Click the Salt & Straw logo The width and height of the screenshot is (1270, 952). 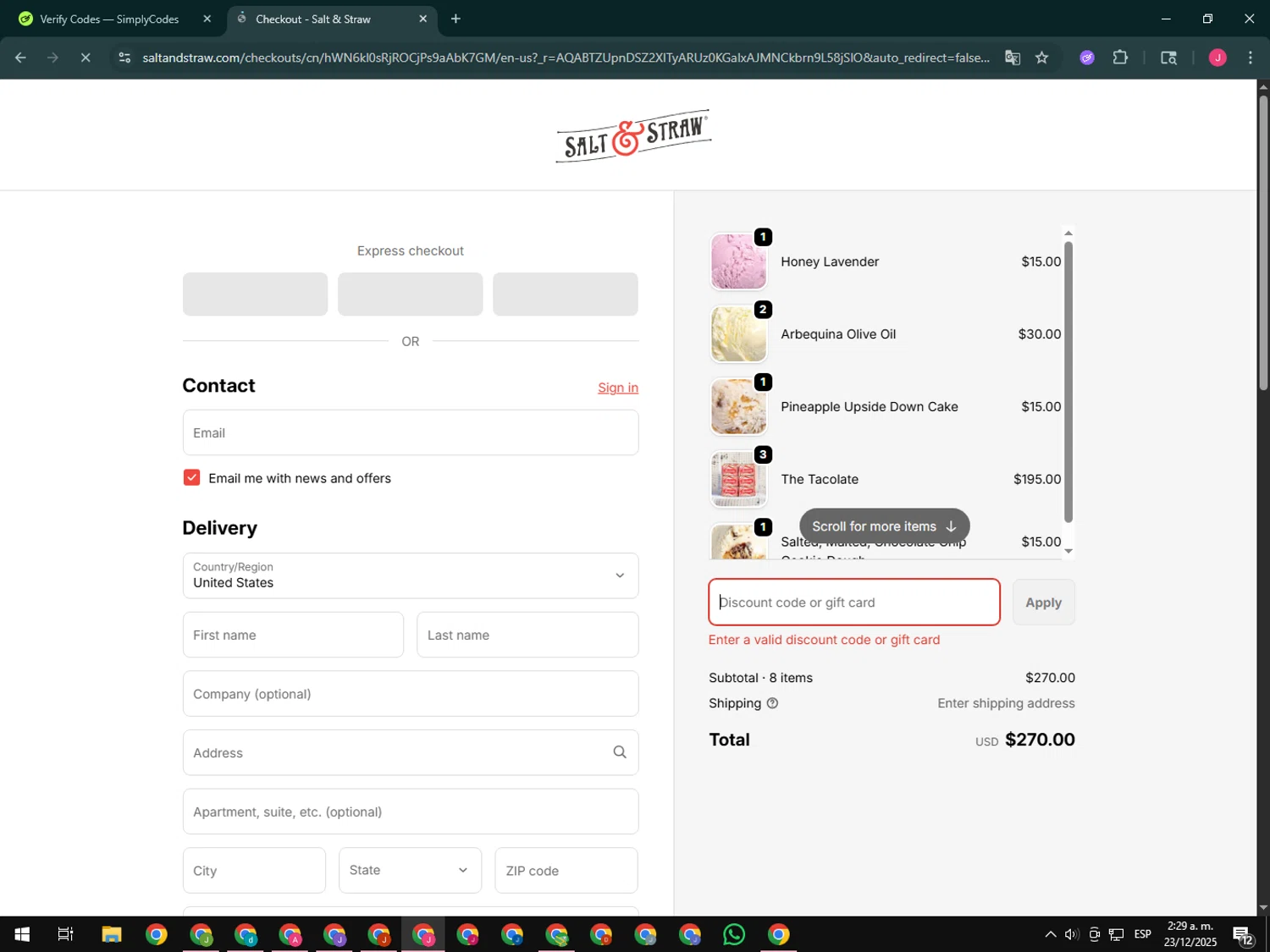point(633,135)
